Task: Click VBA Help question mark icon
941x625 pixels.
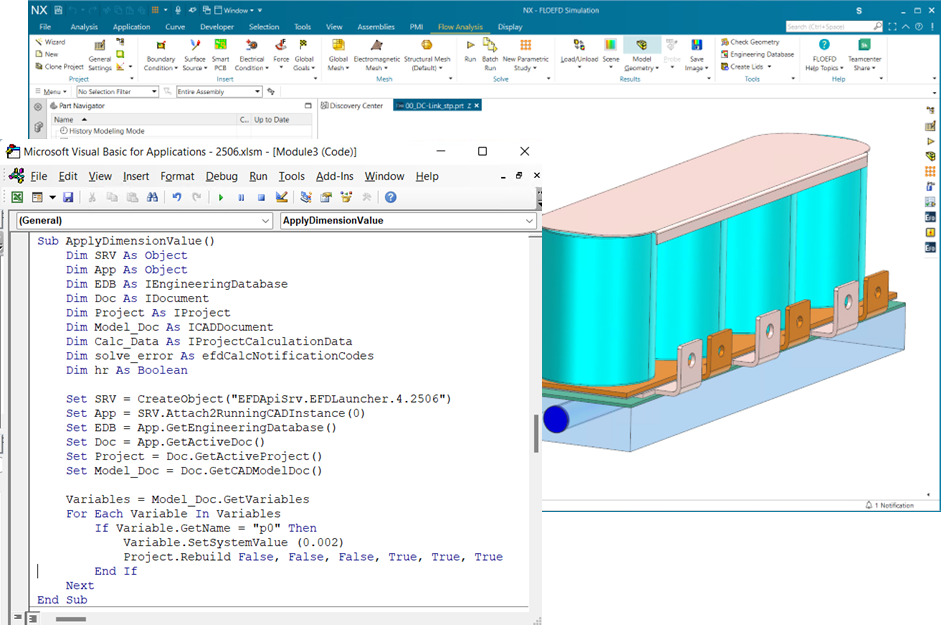Action: click(391, 197)
